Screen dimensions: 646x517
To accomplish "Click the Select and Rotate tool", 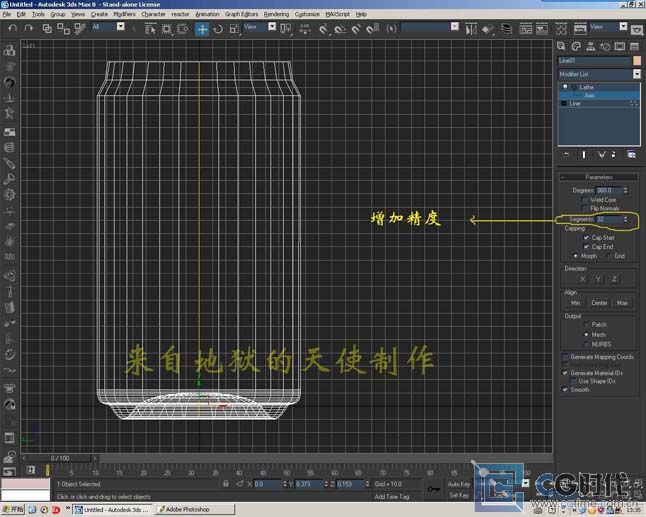I will [218, 29].
